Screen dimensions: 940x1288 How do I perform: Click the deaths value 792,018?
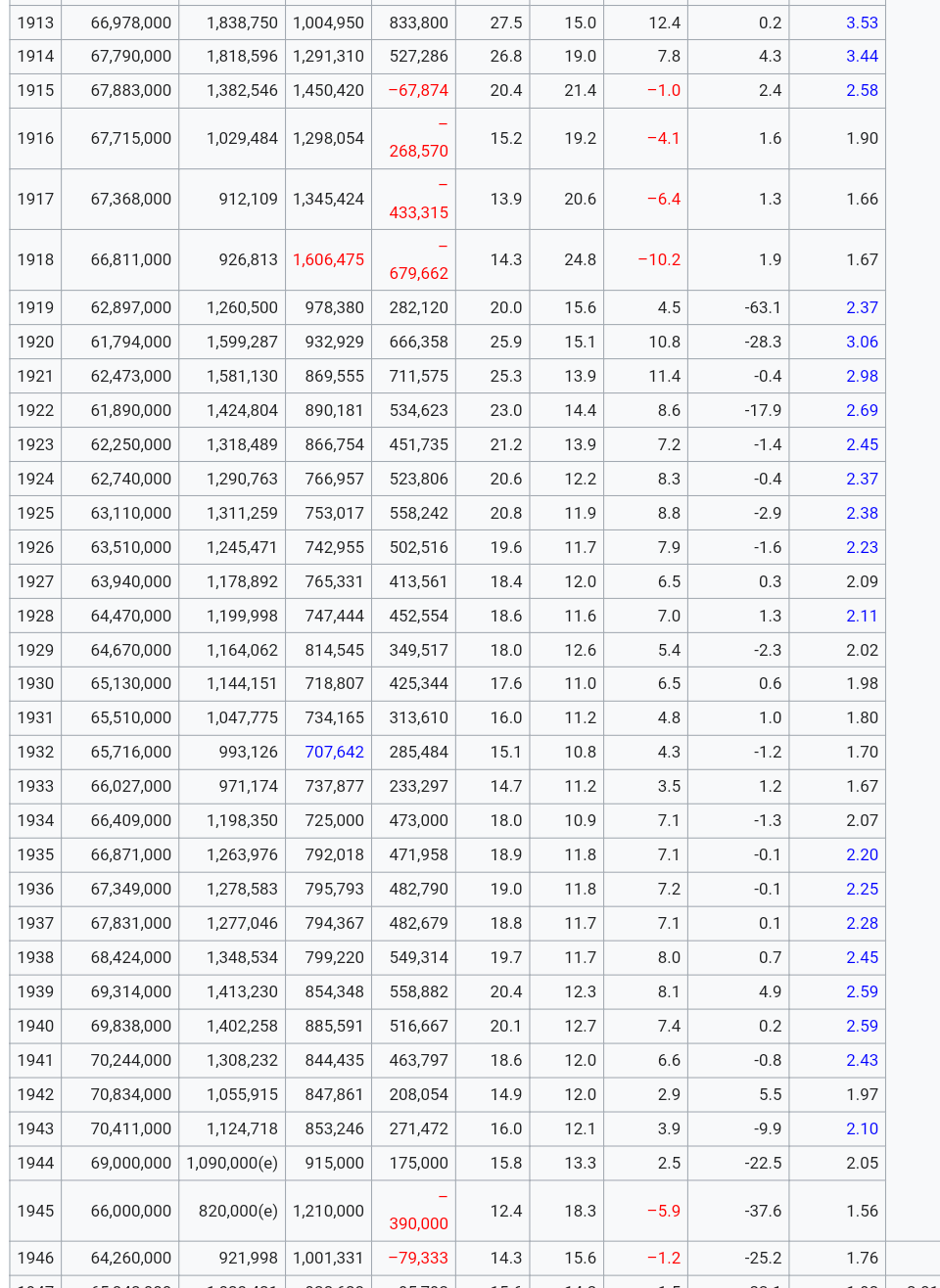pos(335,855)
